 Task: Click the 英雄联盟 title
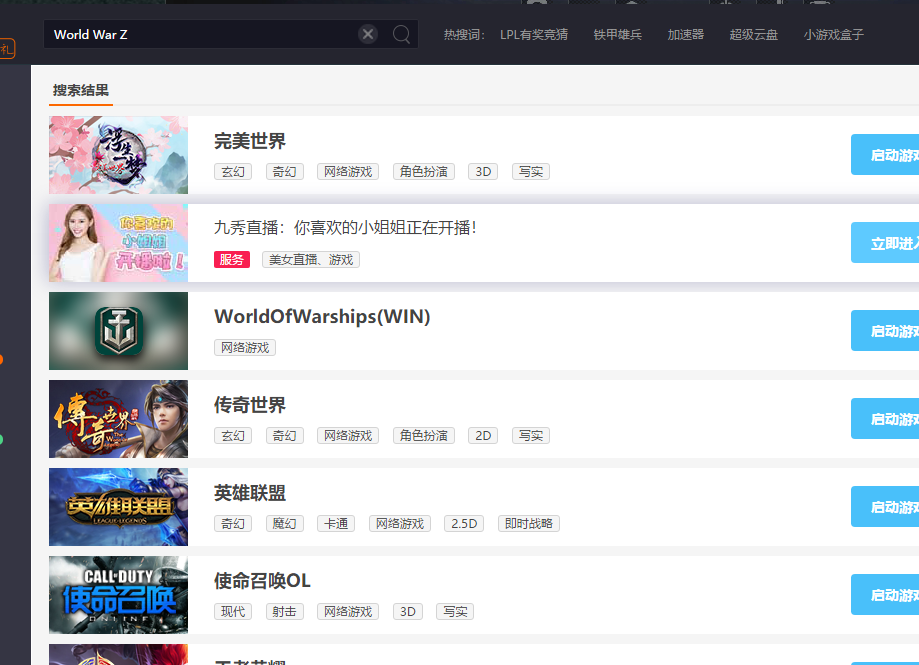250,493
